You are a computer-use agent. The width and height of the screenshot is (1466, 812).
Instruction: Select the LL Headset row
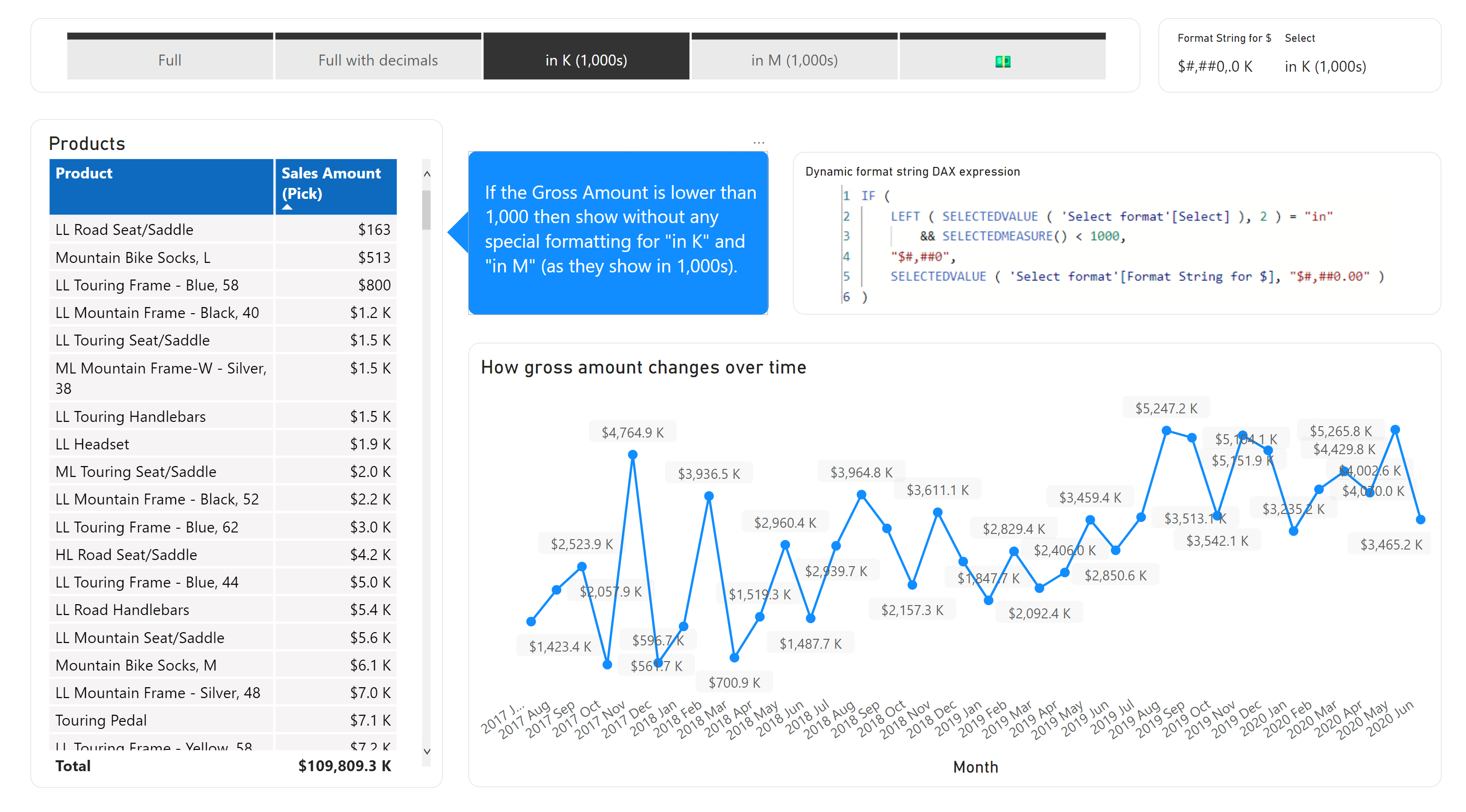point(223,444)
